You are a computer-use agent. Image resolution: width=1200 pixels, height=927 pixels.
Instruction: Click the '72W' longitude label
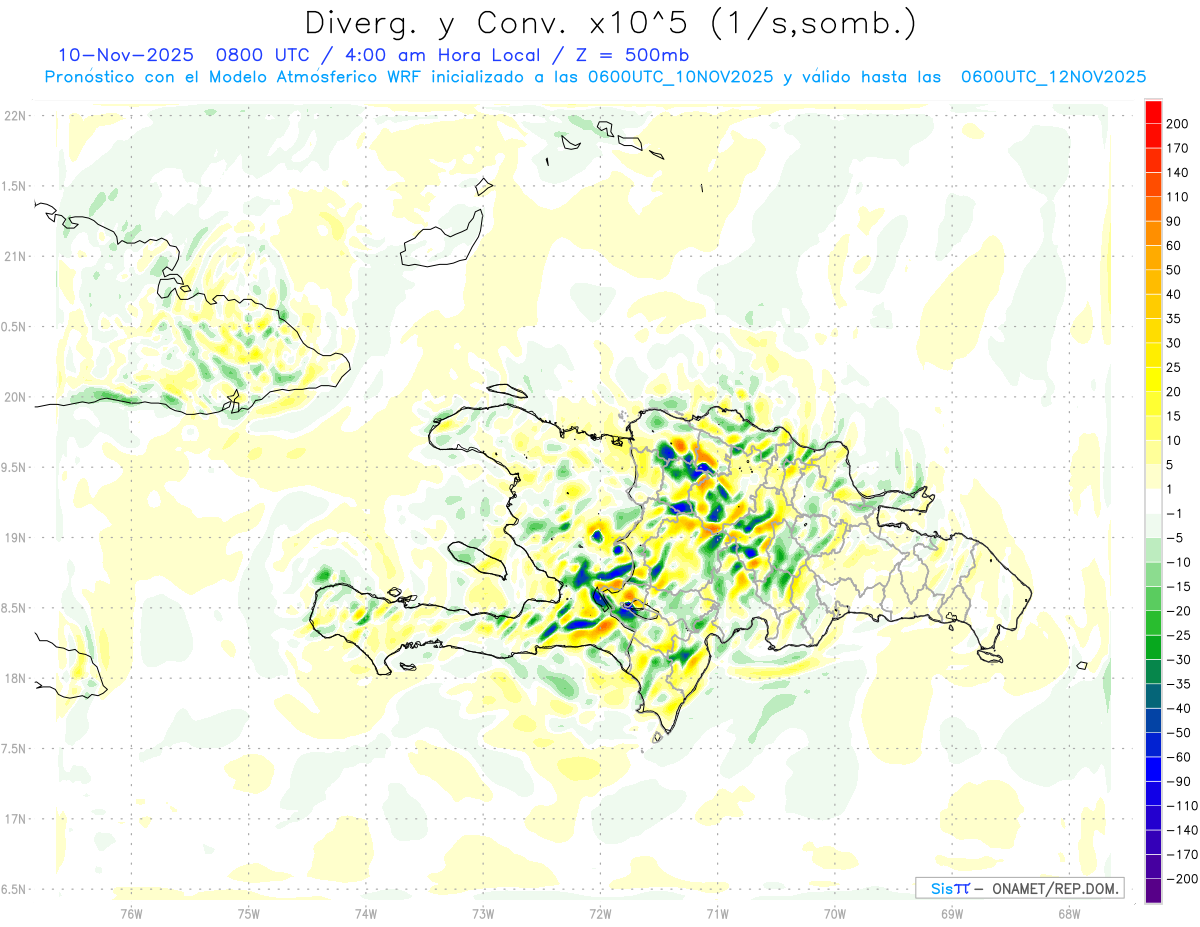(600, 913)
